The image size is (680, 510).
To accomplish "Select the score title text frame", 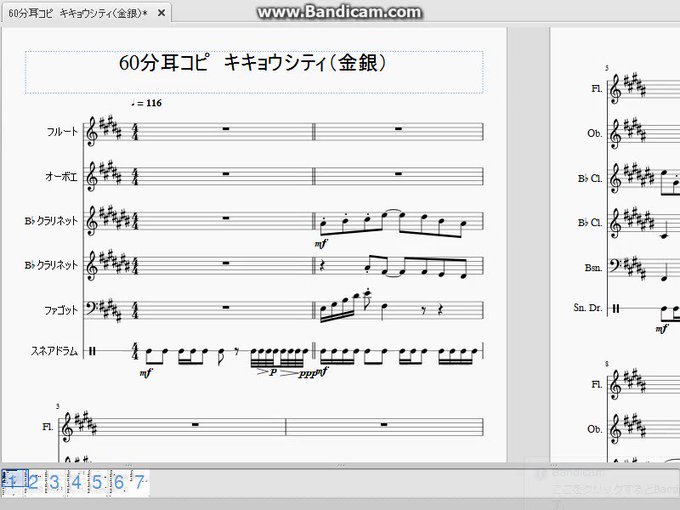I will pos(254,72).
